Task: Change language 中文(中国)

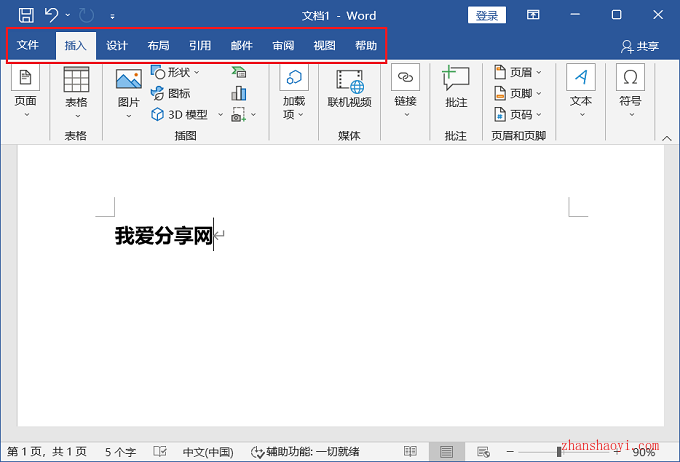Action: coord(208,452)
